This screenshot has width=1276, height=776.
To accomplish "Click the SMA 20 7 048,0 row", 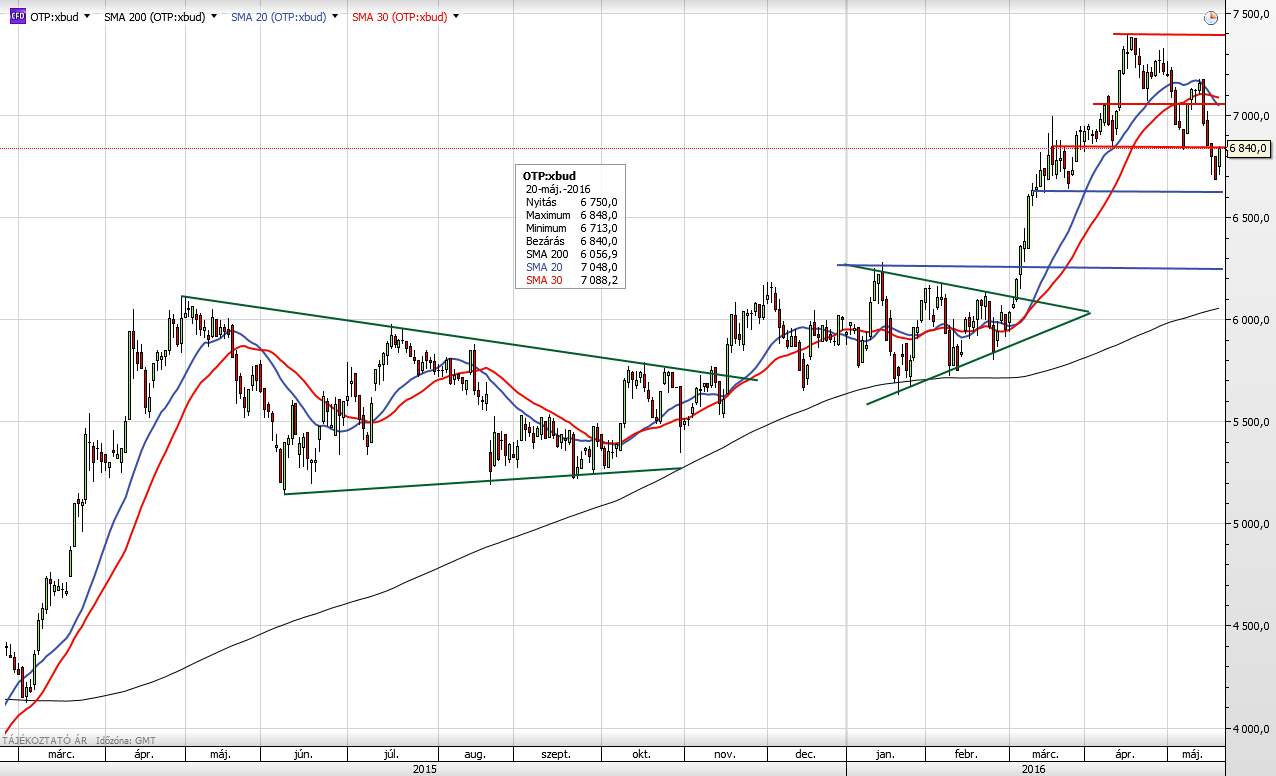I will 571,267.
